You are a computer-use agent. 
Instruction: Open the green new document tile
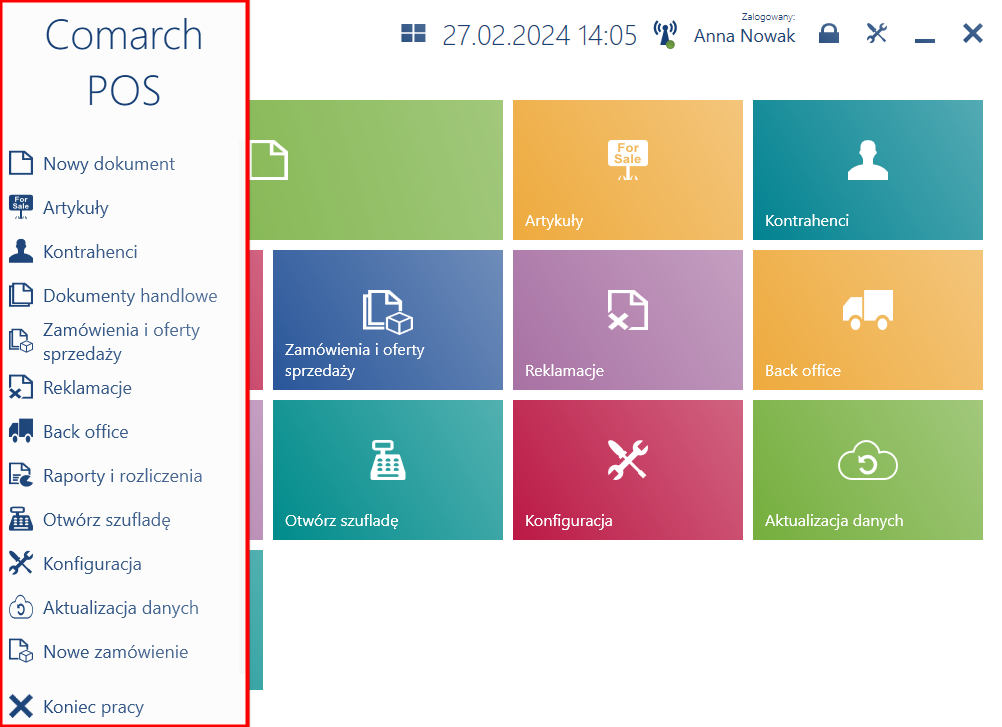[x=376, y=170]
